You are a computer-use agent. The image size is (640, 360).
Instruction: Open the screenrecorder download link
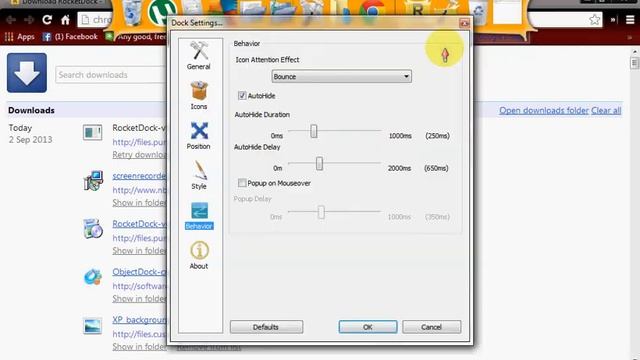[x=140, y=176]
